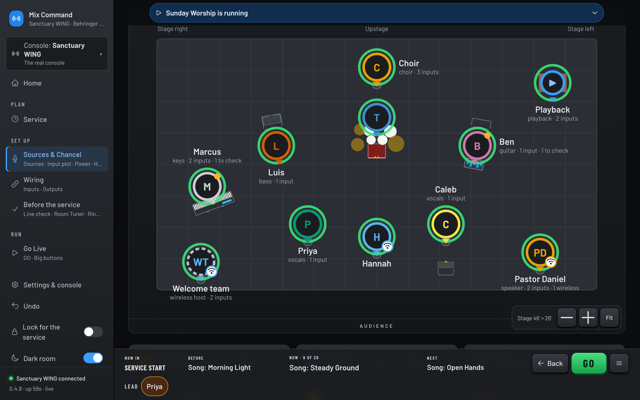Image resolution: width=640 pixels, height=400 pixels.
Task: Open the Console Sanctuary WING selector
Action: tap(57, 54)
